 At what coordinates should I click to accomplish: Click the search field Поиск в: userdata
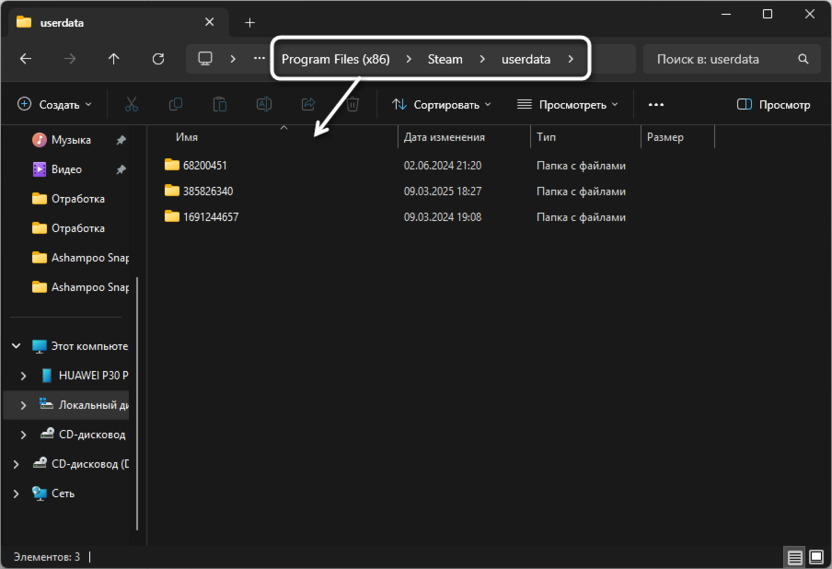[720, 59]
